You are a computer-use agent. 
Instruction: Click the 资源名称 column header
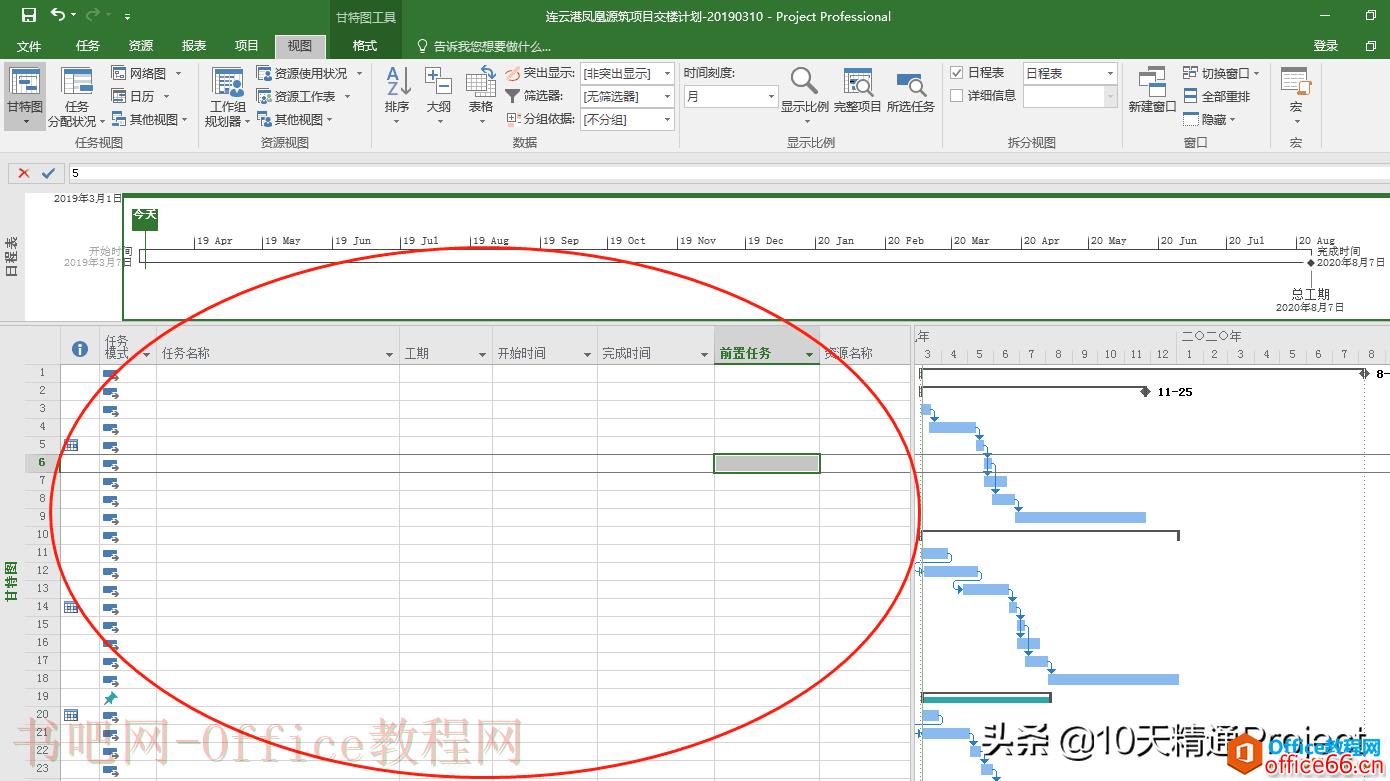point(865,345)
